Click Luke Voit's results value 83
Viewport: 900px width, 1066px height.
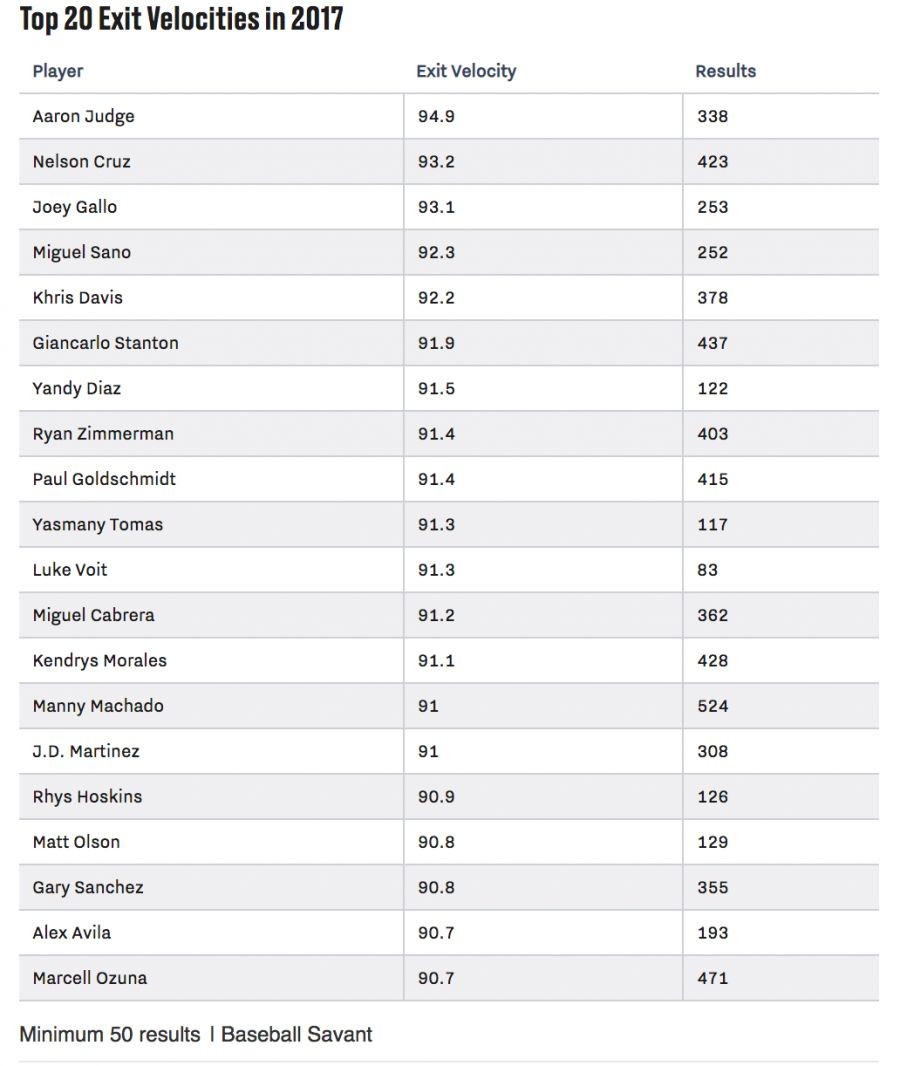(x=707, y=570)
